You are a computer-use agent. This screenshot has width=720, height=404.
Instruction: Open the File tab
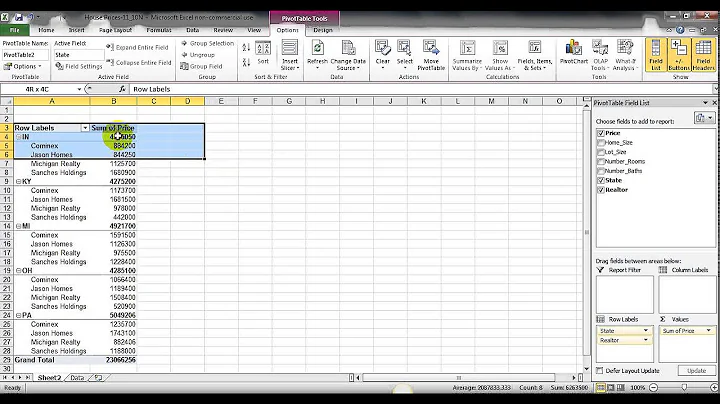(15, 30)
